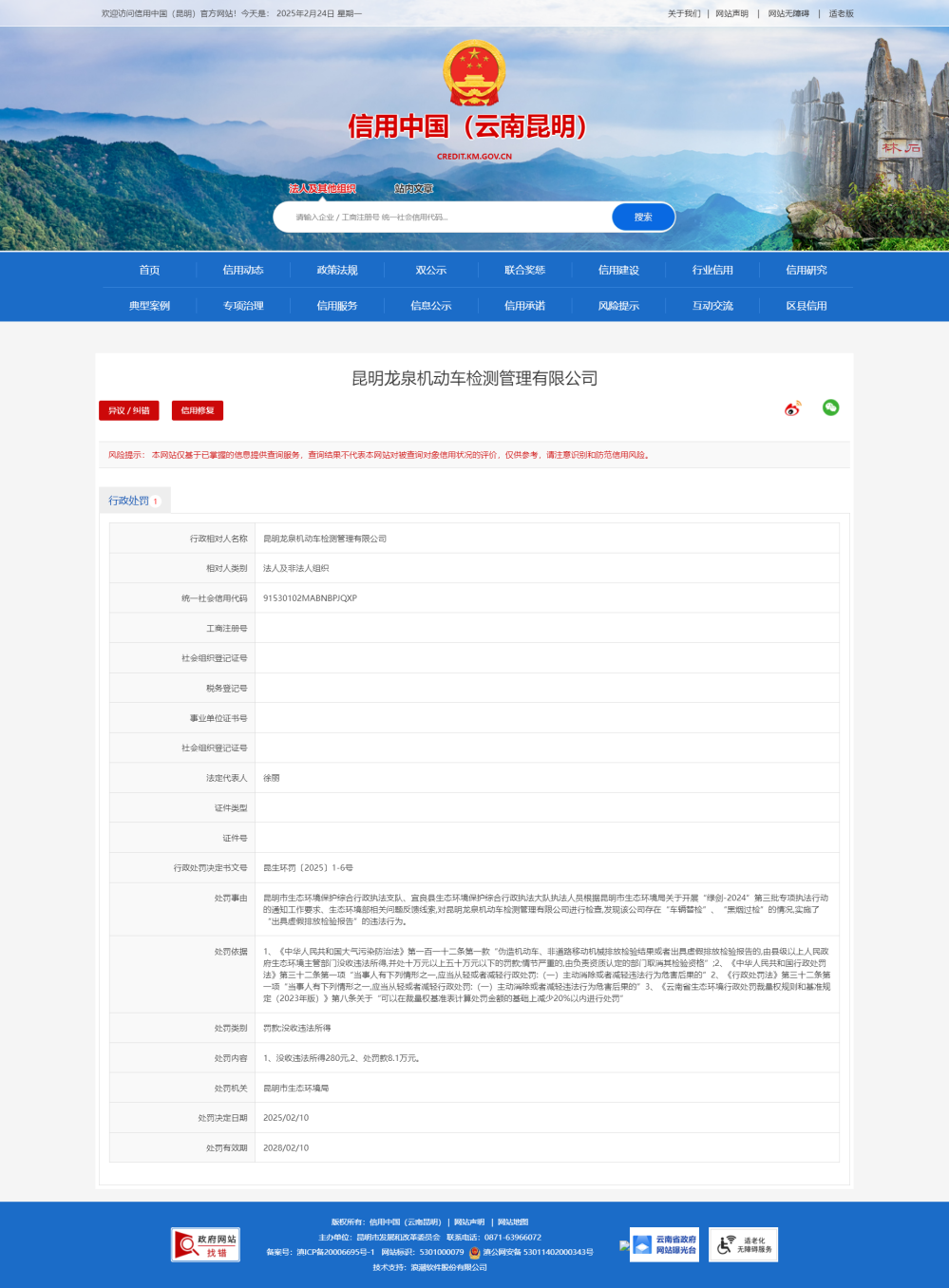This screenshot has height=1288, width=949.
Task: Go to 信用动态 in navigation menu
Action: 243,271
